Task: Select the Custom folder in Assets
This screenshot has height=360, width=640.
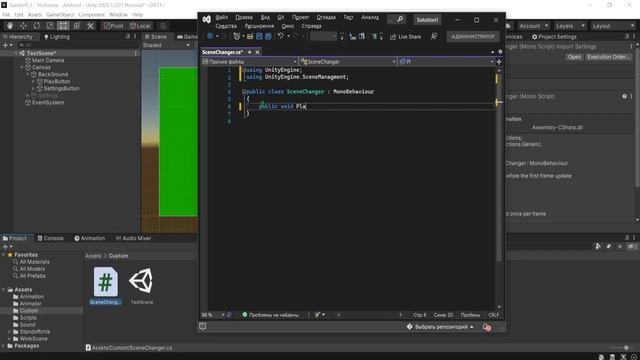Action: [x=29, y=311]
